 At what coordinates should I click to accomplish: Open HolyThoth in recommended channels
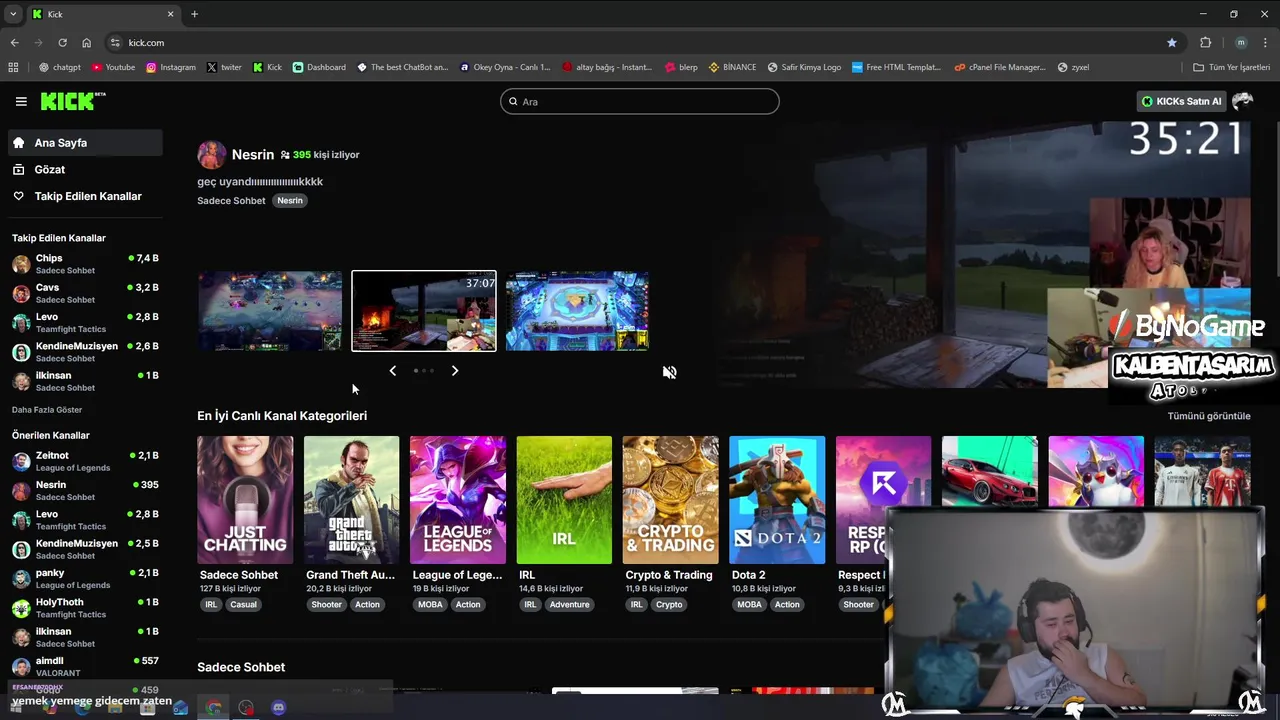tap(85, 608)
